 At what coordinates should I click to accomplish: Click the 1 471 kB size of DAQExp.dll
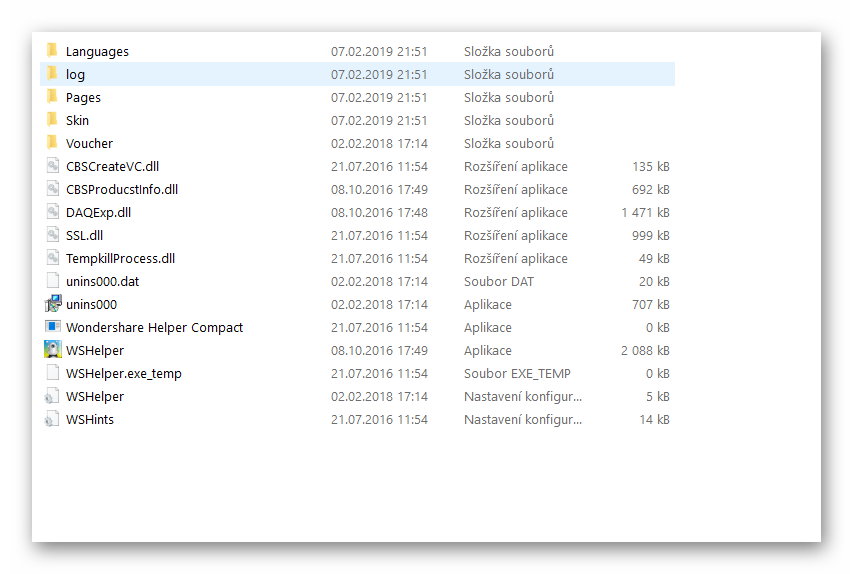pyautogui.click(x=645, y=213)
